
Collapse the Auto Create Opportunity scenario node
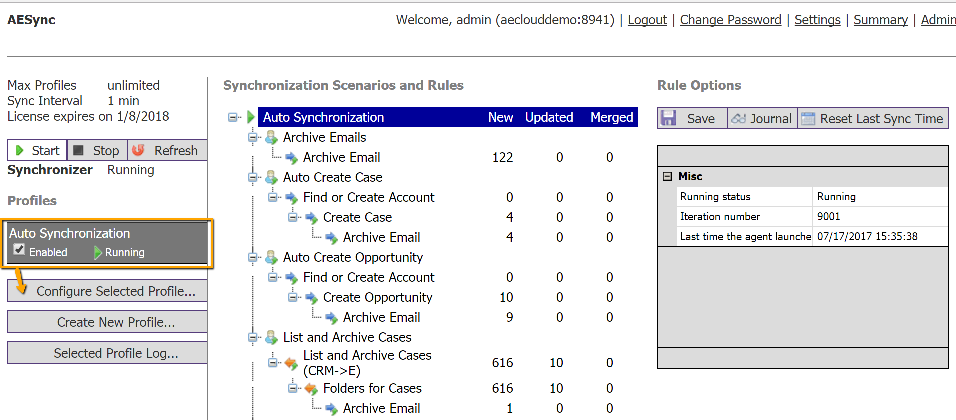pos(254,257)
